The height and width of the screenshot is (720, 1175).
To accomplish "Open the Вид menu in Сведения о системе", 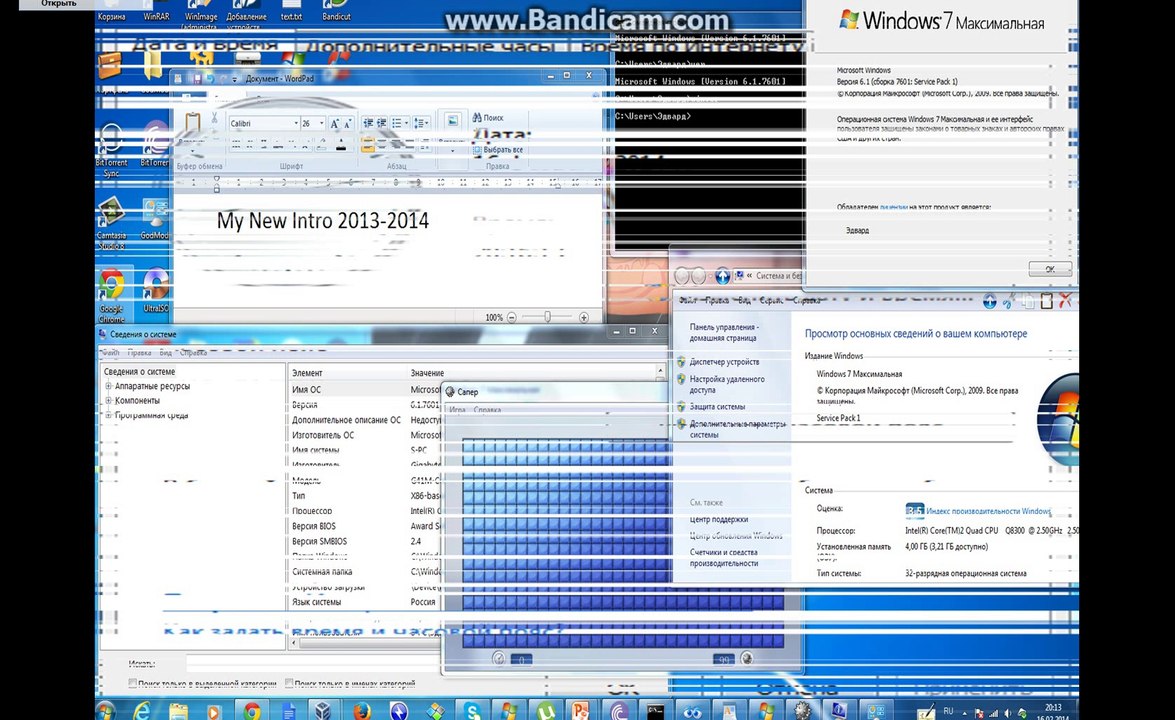I will (166, 352).
